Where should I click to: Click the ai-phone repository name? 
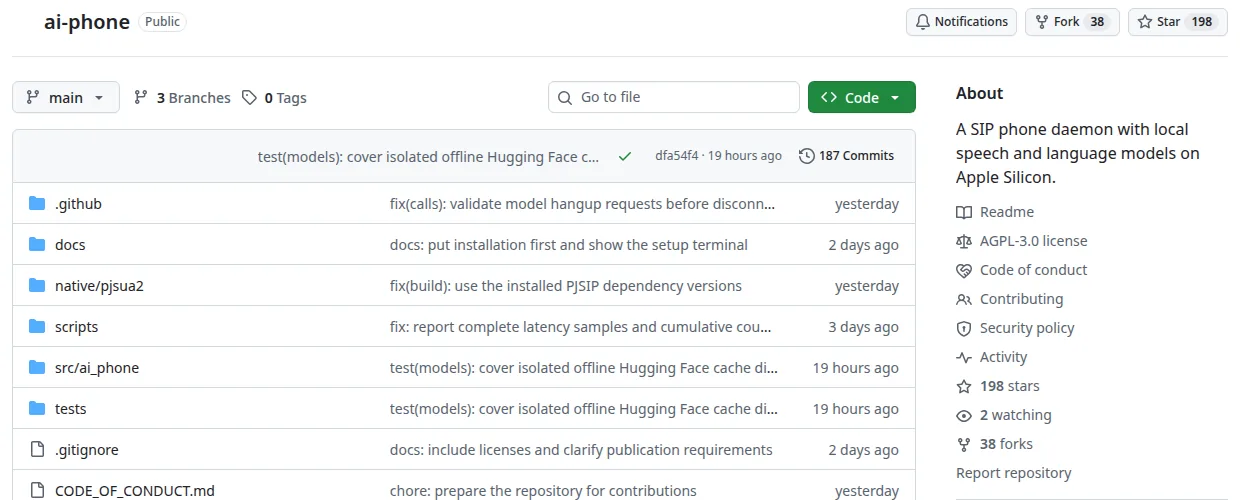[87, 22]
